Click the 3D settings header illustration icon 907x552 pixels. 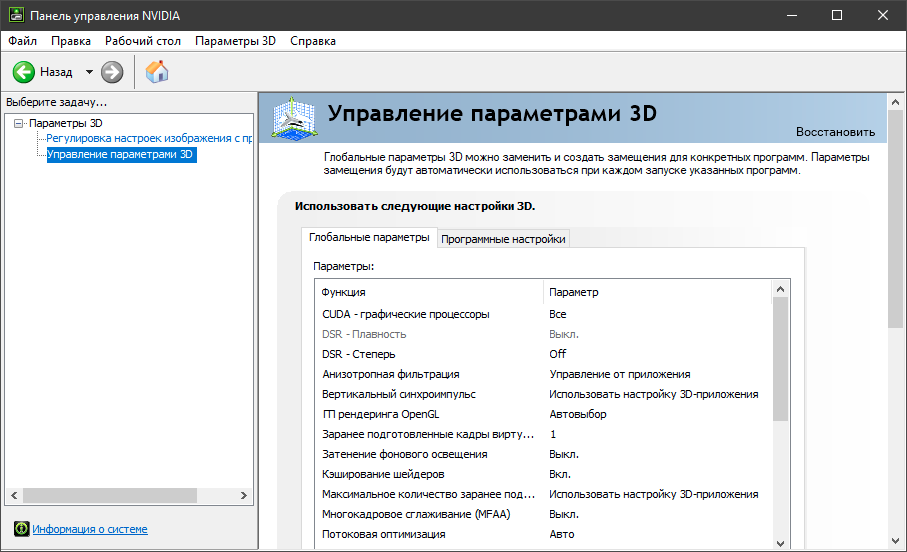pyautogui.click(x=294, y=119)
